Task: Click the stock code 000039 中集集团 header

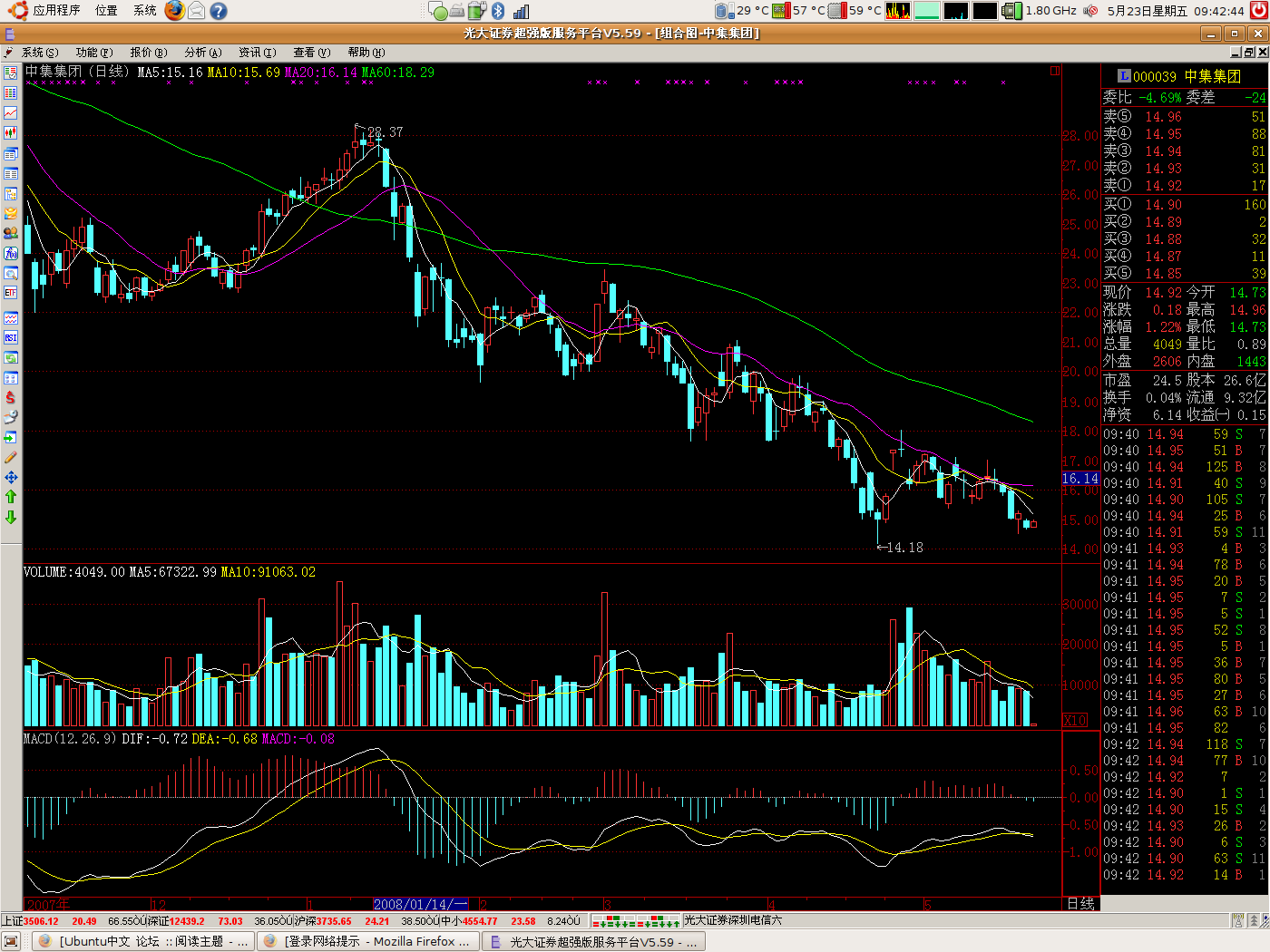Action: tap(1179, 76)
